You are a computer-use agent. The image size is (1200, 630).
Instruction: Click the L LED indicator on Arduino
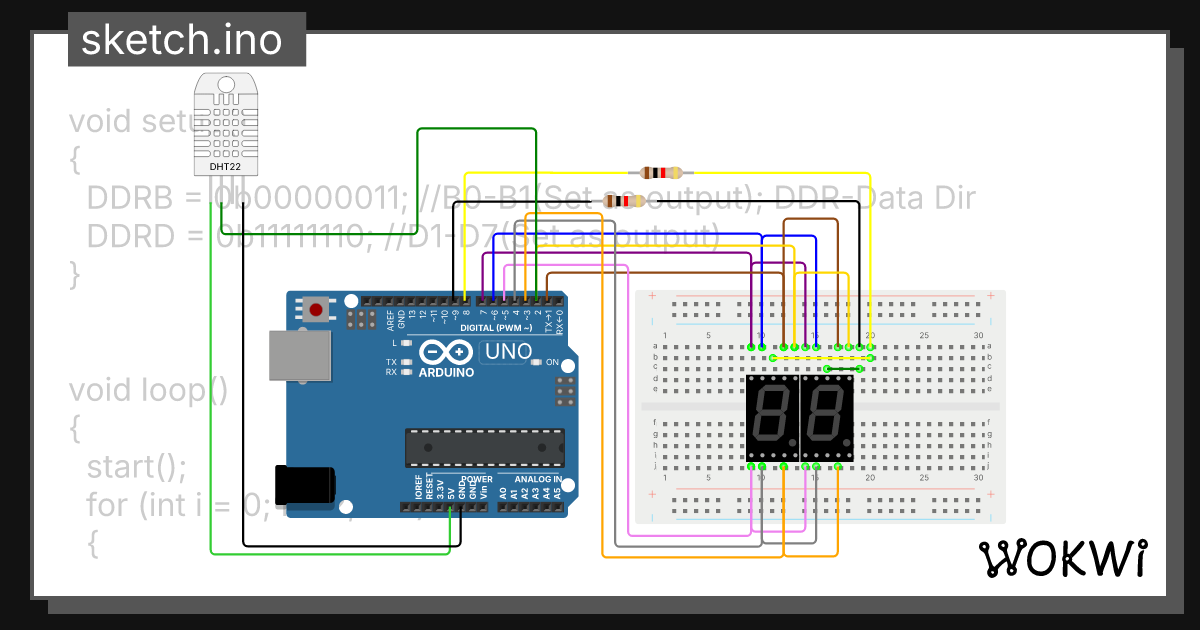click(406, 343)
